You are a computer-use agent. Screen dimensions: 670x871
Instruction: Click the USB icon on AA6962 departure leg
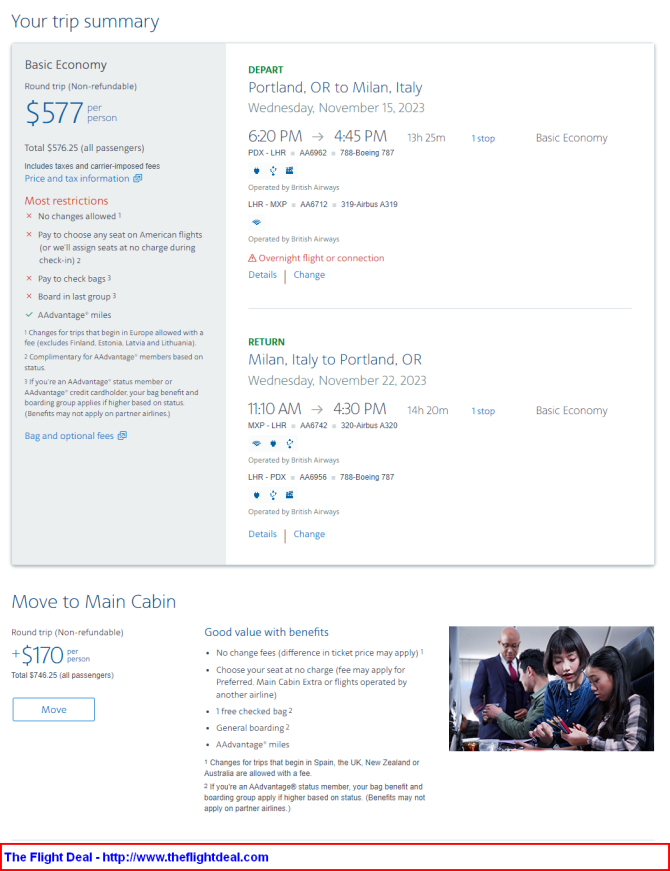pos(273,170)
